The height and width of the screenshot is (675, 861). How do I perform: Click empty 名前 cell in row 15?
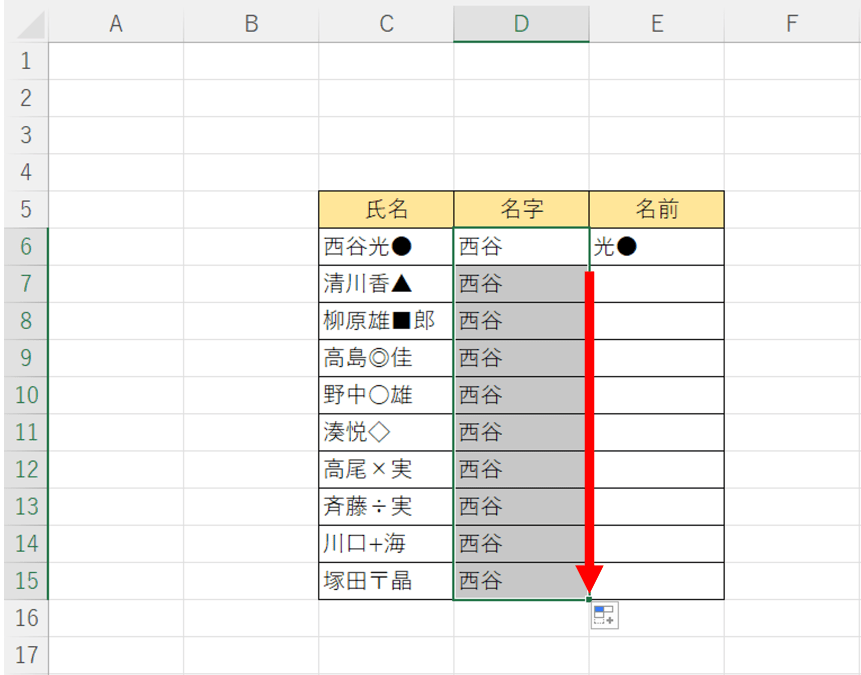(657, 581)
